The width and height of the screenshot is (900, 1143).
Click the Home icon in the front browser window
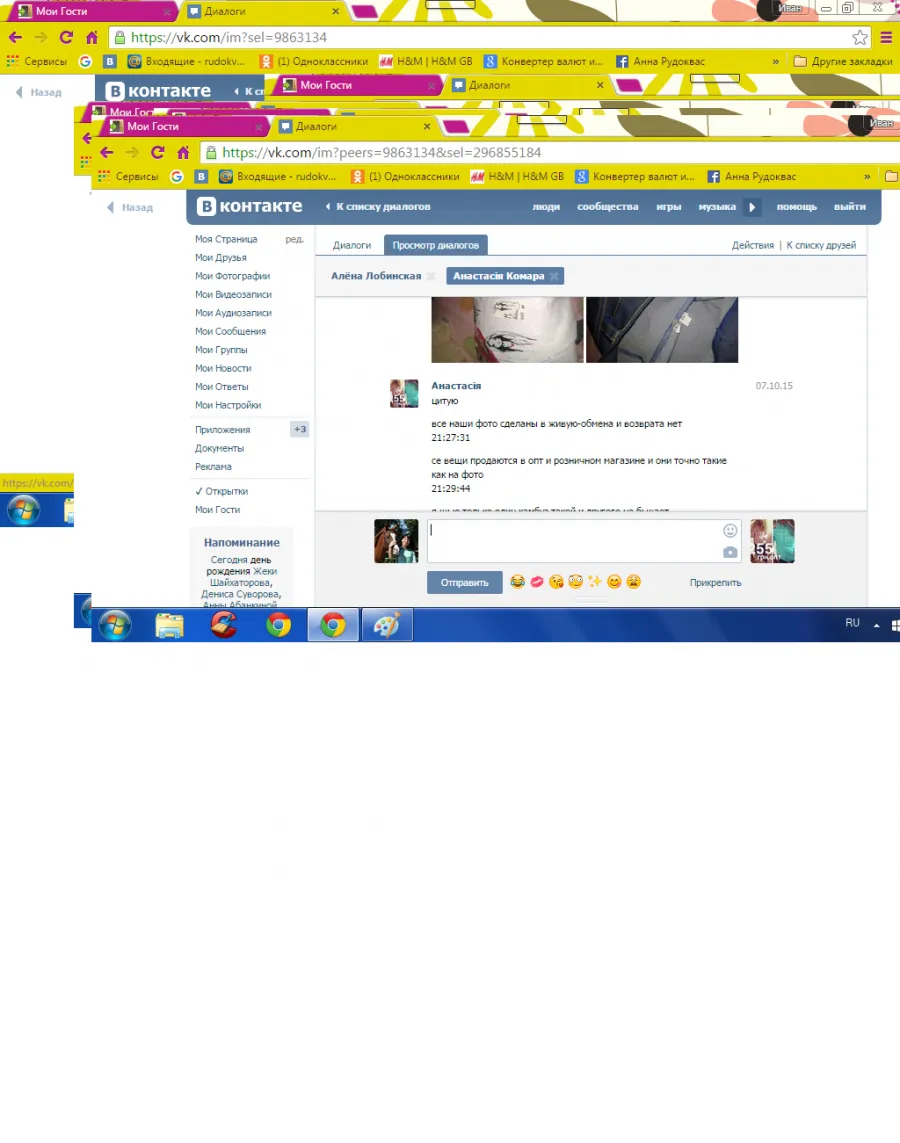coord(183,152)
